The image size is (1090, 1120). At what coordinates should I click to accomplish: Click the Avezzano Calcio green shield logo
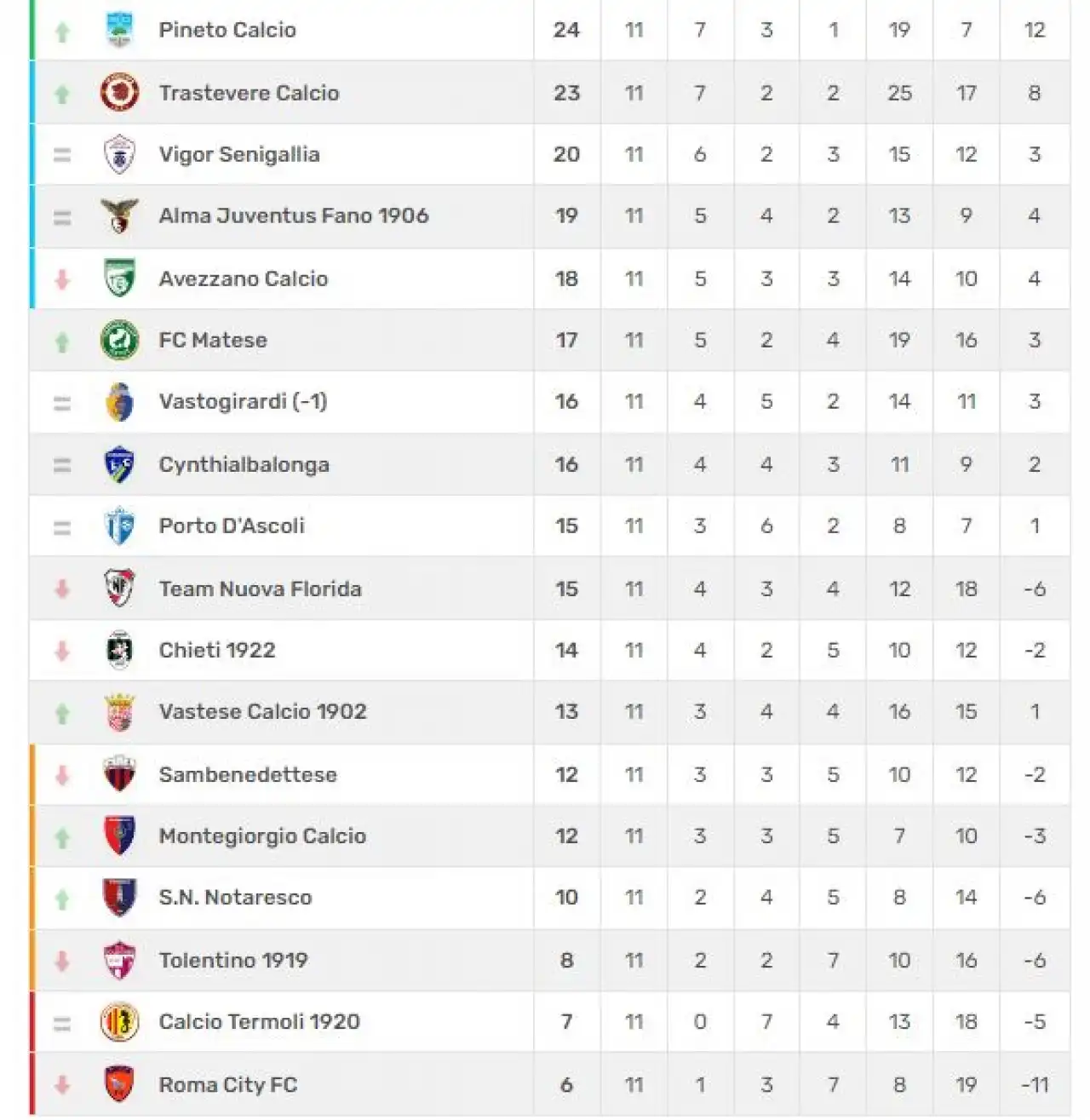tap(119, 279)
